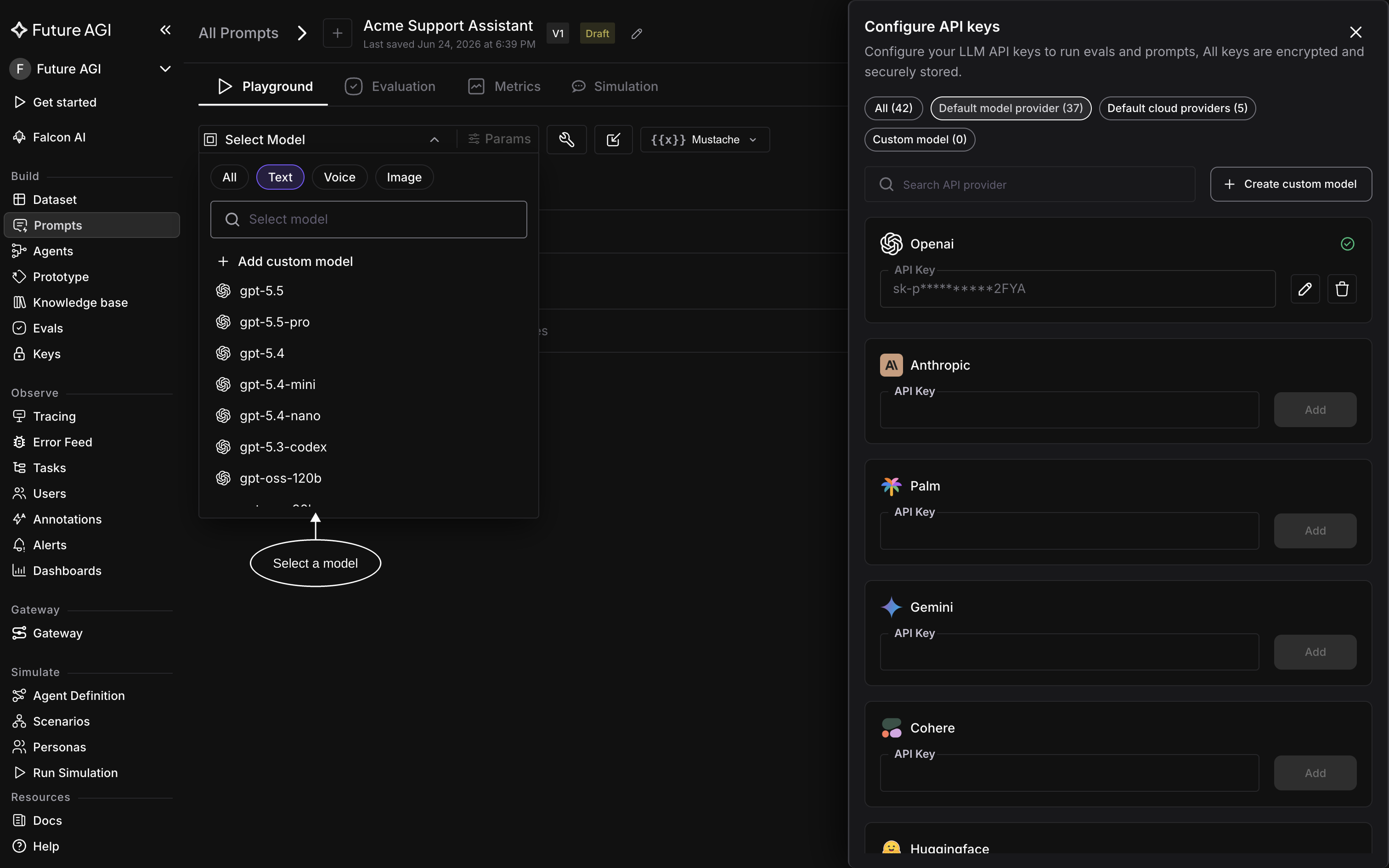Open Tasks in sidebar
Image resolution: width=1389 pixels, height=868 pixels.
pyautogui.click(x=39, y=468)
